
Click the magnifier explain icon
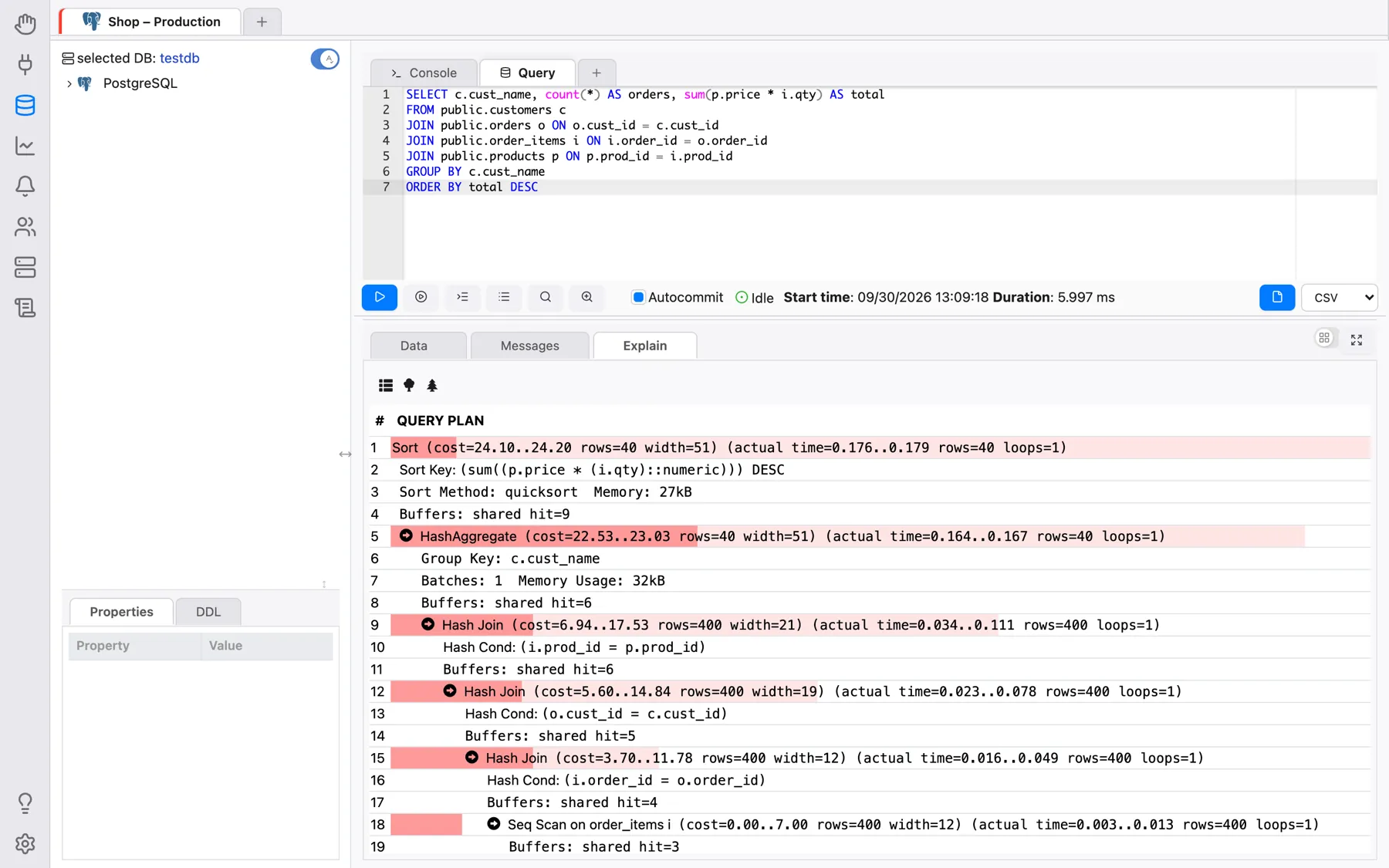(x=546, y=297)
